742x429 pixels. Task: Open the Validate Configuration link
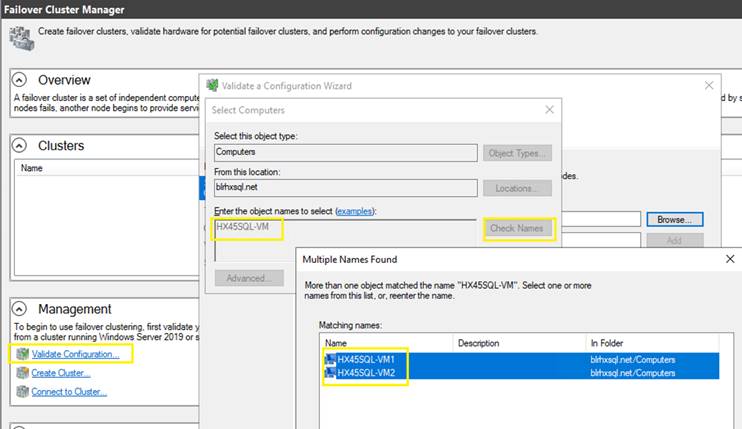tap(75, 354)
